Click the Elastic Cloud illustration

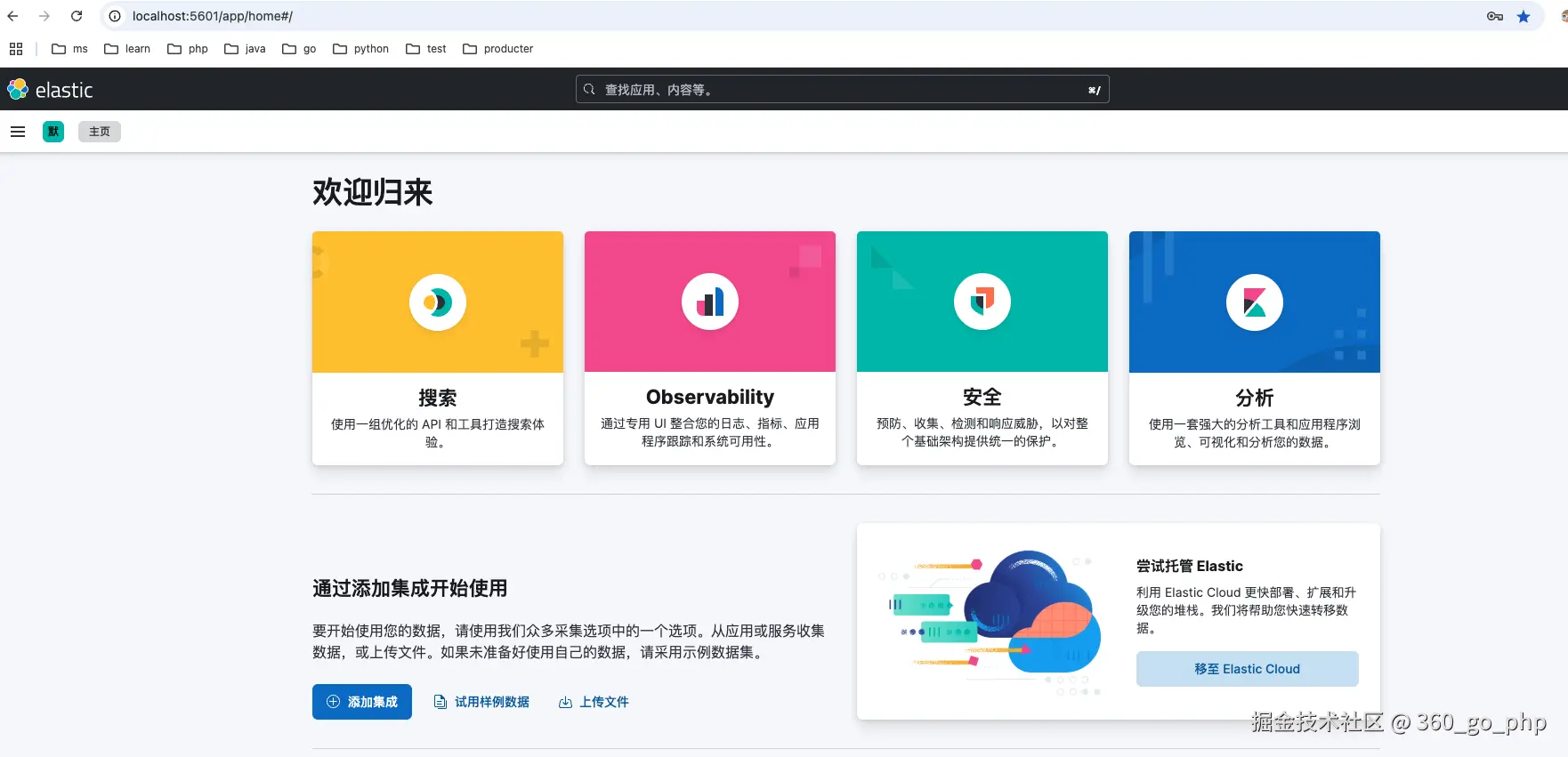point(990,622)
